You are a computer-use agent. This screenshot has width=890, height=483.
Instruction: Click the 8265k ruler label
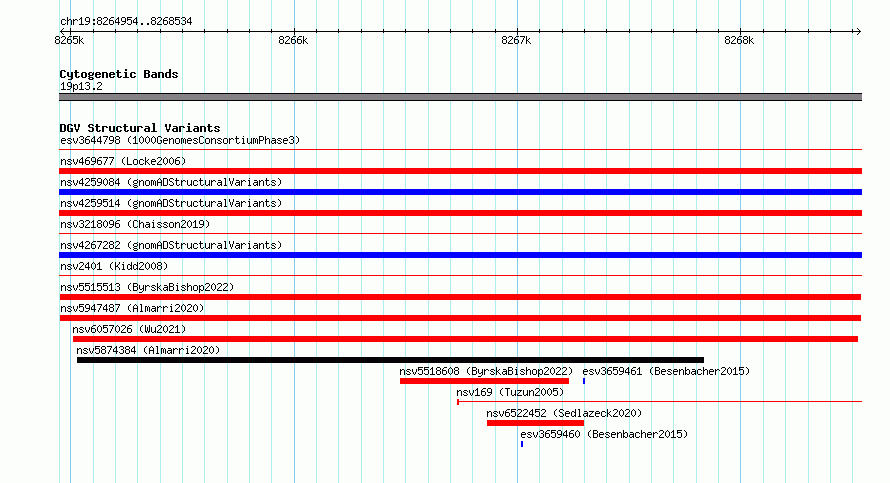(x=69, y=40)
